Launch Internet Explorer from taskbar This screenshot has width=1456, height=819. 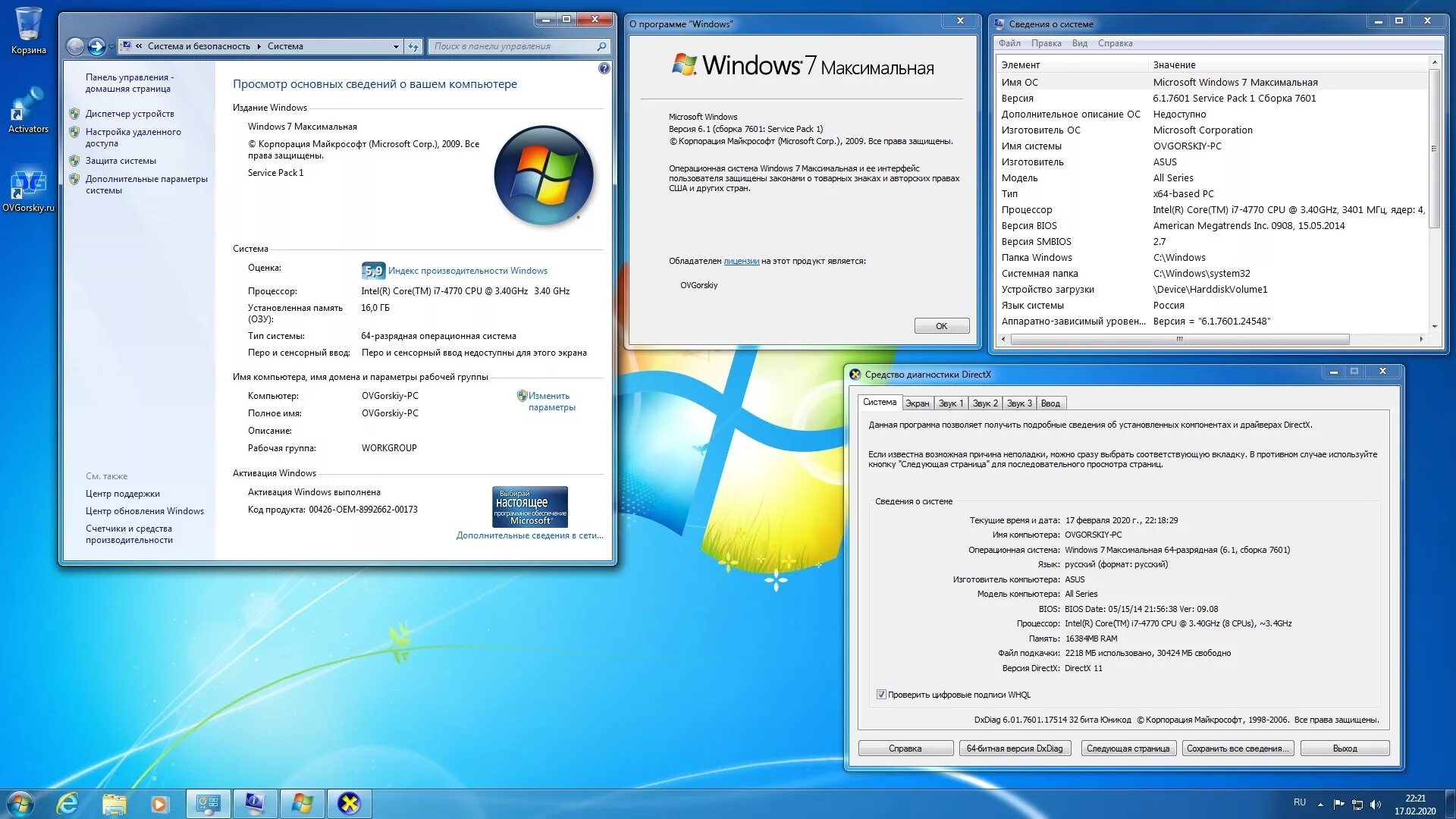[x=67, y=803]
